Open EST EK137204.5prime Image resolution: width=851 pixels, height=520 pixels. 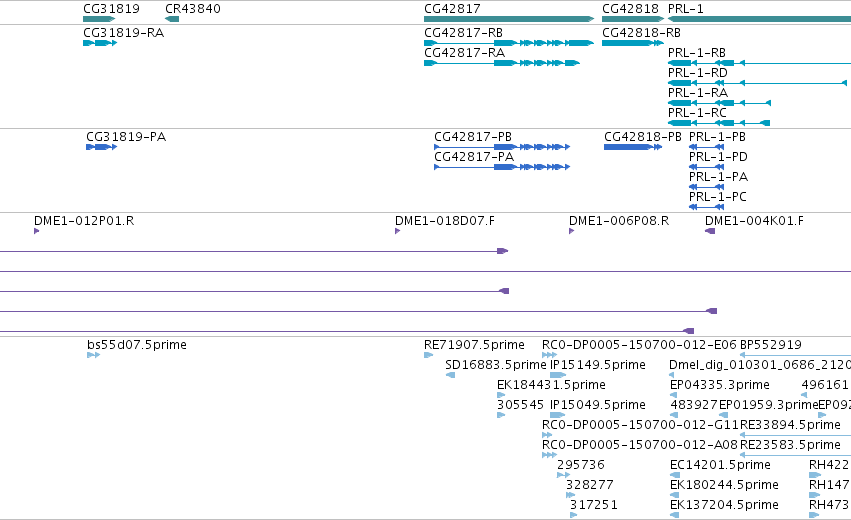click(x=675, y=516)
